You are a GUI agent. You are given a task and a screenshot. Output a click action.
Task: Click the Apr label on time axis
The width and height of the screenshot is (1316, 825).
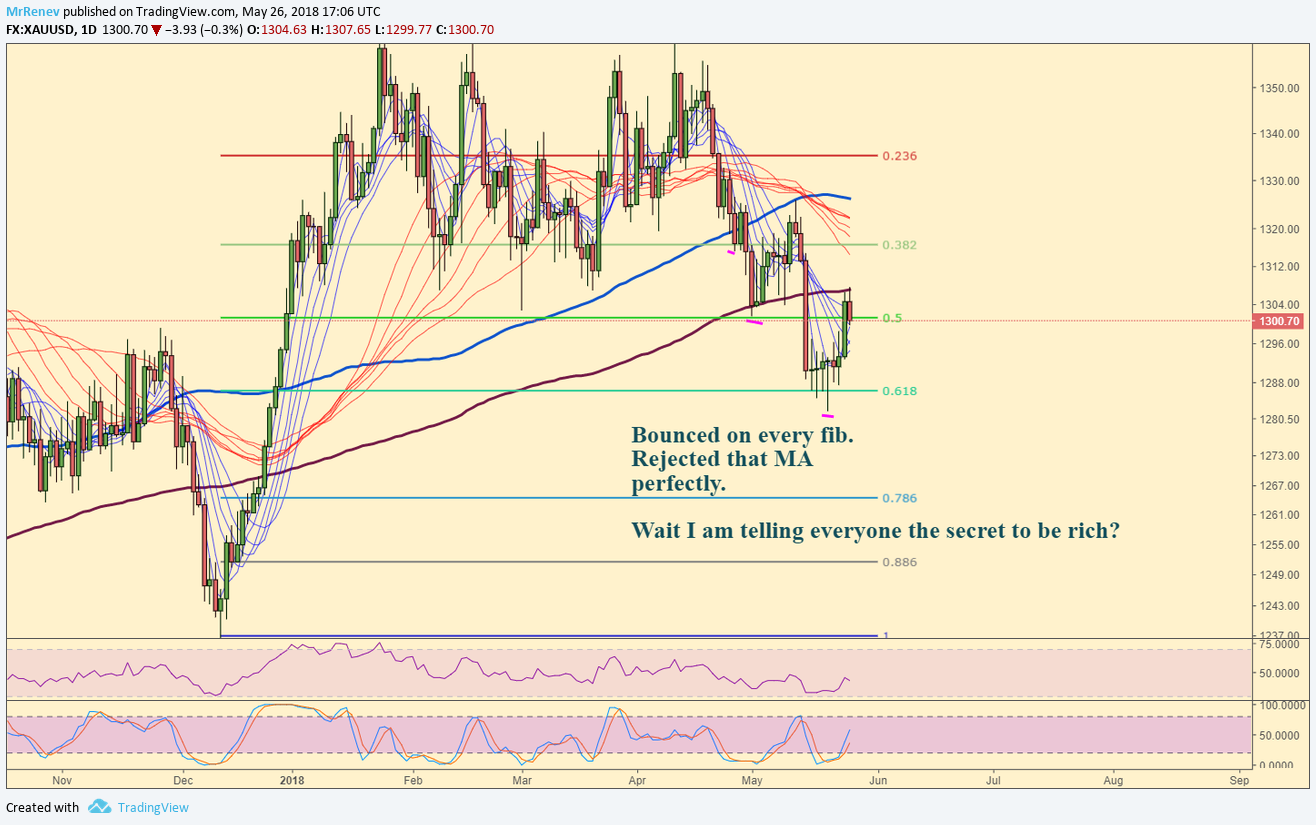(x=636, y=779)
